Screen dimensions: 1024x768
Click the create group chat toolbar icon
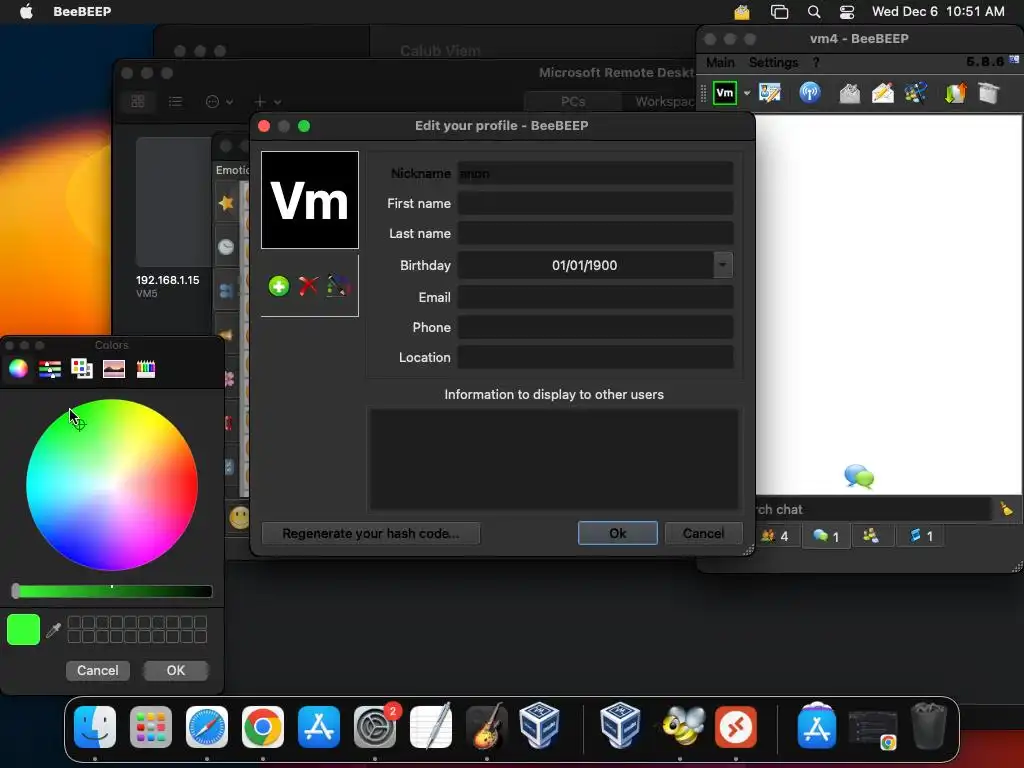916,93
